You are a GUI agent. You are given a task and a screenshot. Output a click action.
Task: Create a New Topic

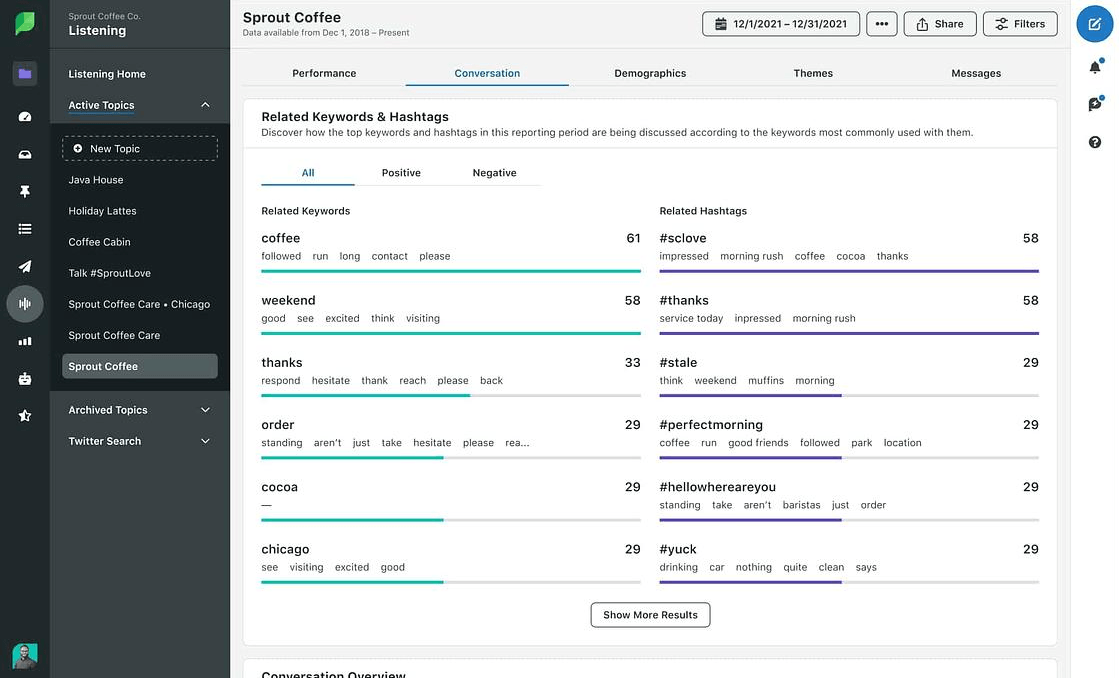click(x=140, y=148)
